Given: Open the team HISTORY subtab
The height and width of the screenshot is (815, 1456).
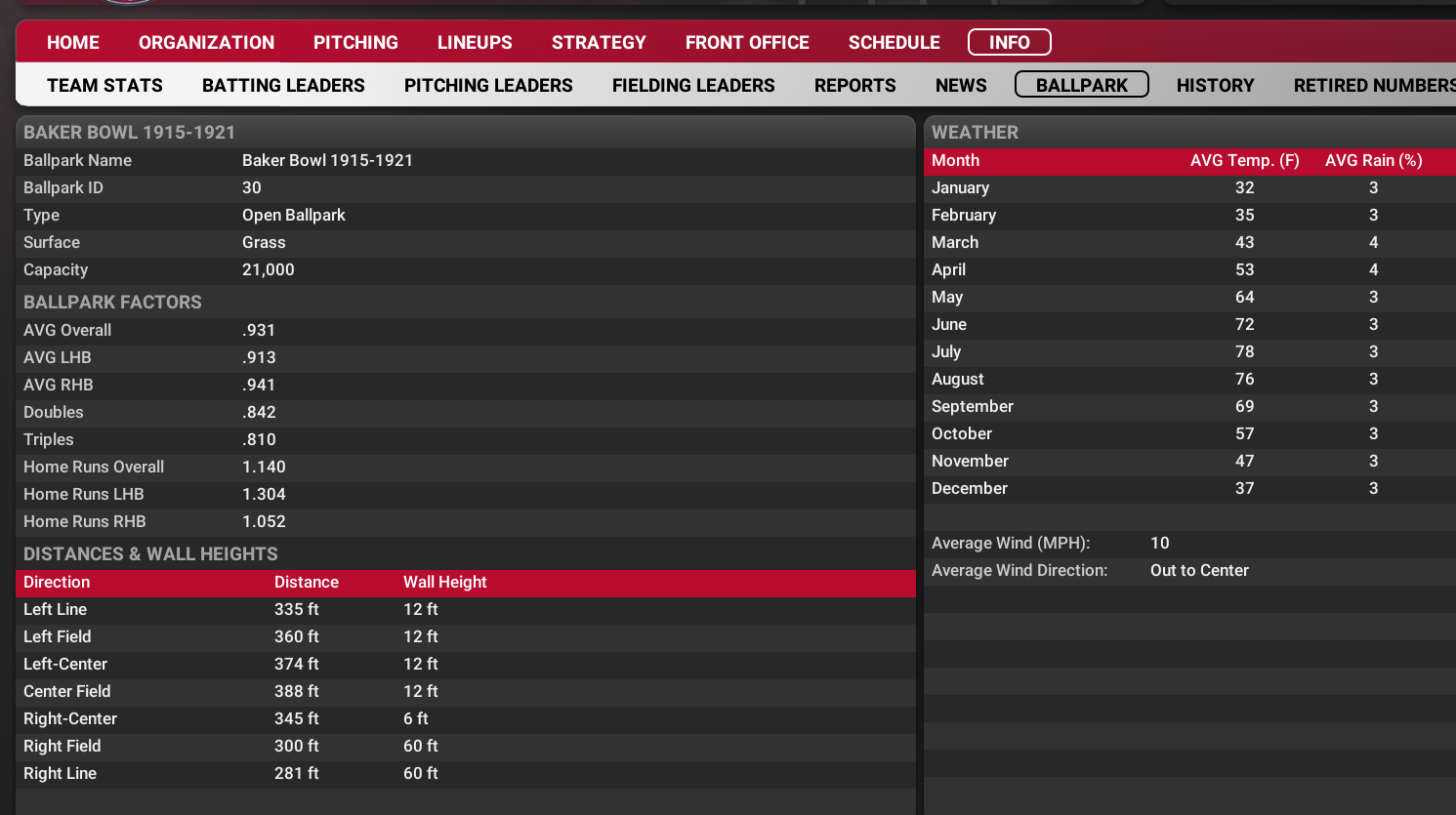Looking at the screenshot, I should coord(1215,86).
